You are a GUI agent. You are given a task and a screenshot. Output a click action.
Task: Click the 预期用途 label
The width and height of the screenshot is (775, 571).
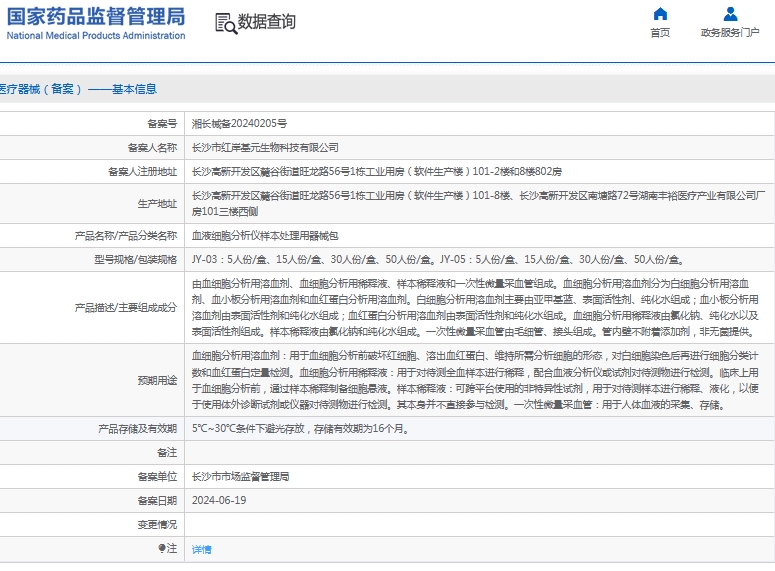(157, 380)
